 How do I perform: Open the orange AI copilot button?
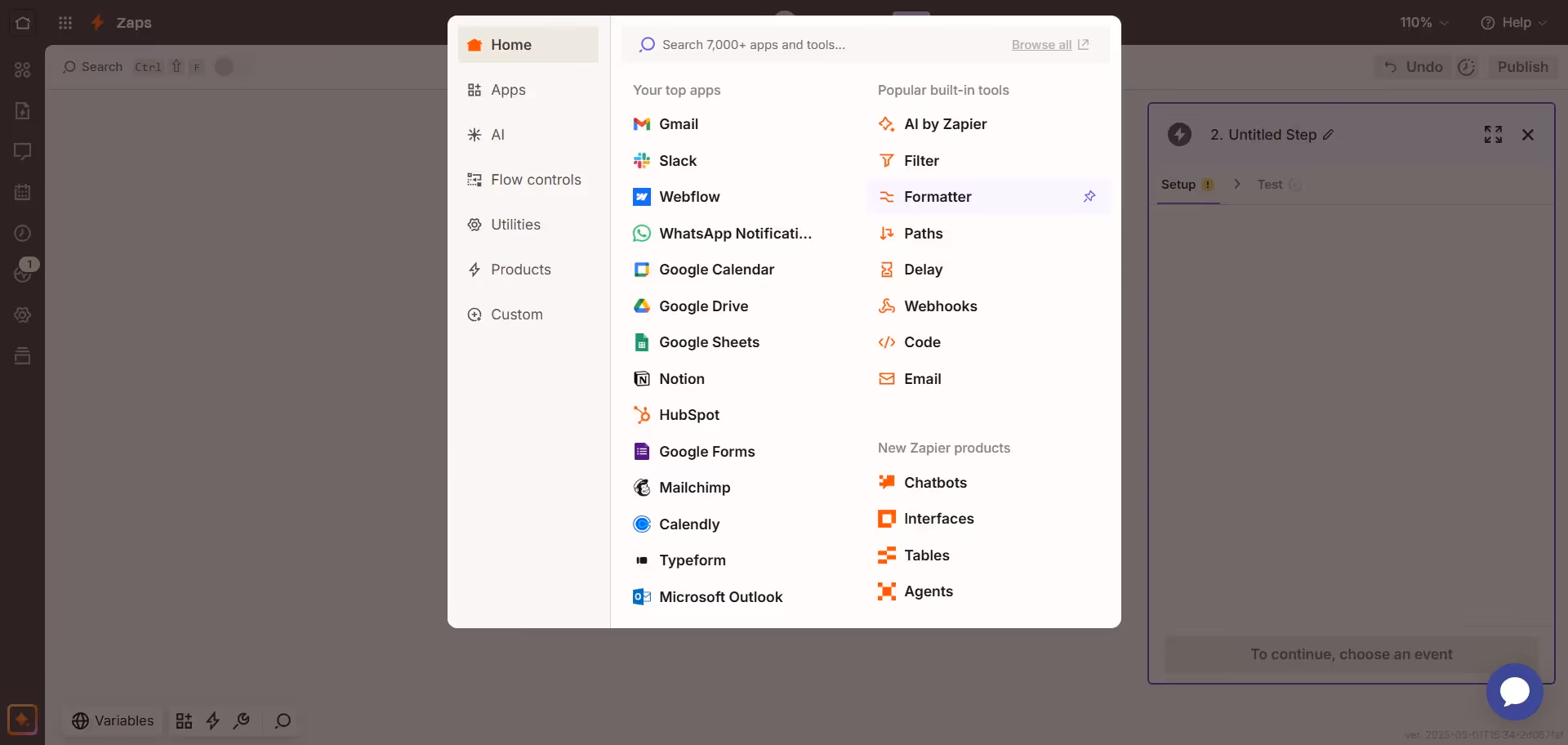[22, 720]
